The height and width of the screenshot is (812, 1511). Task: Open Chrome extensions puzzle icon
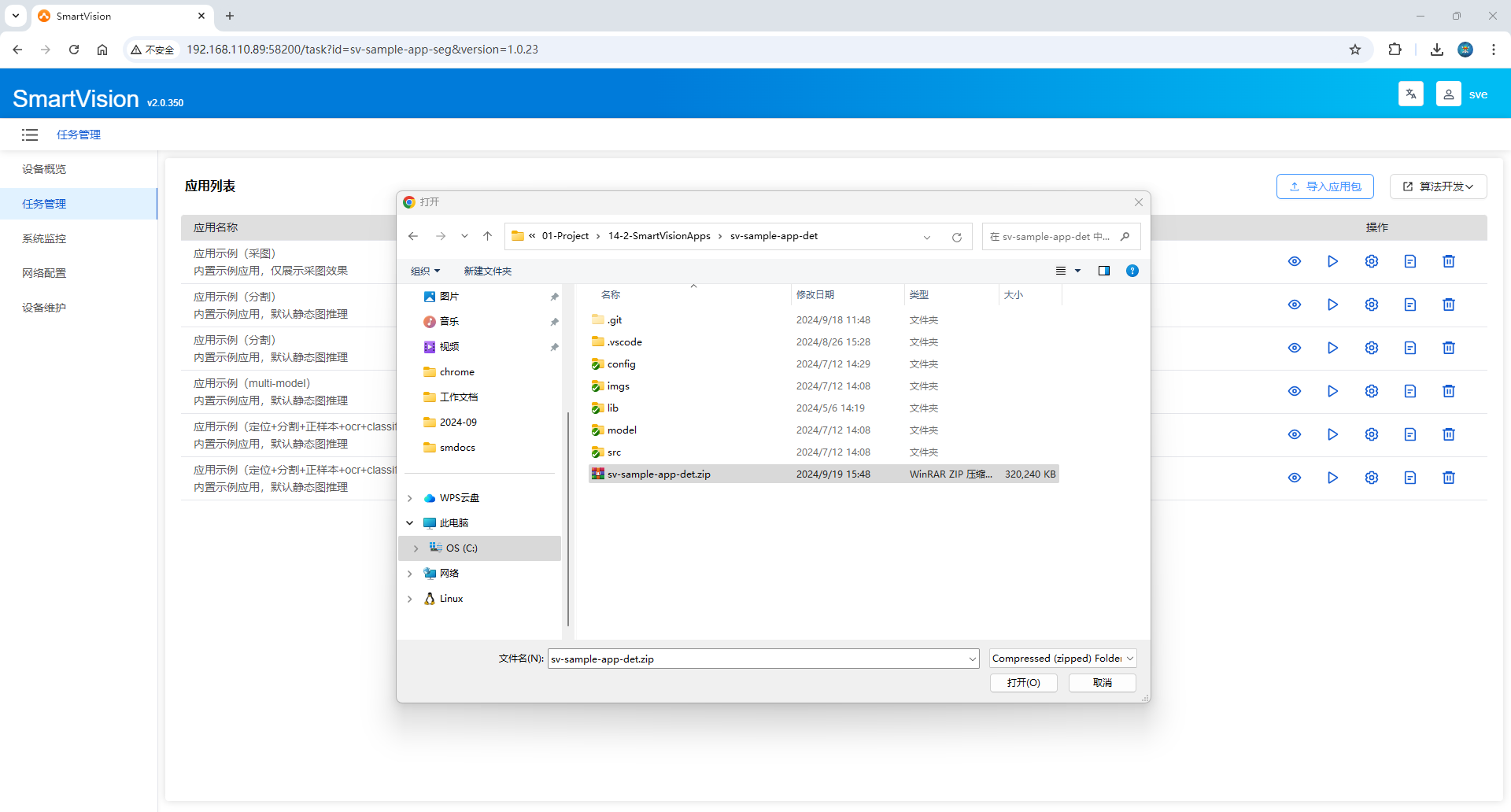(1395, 50)
